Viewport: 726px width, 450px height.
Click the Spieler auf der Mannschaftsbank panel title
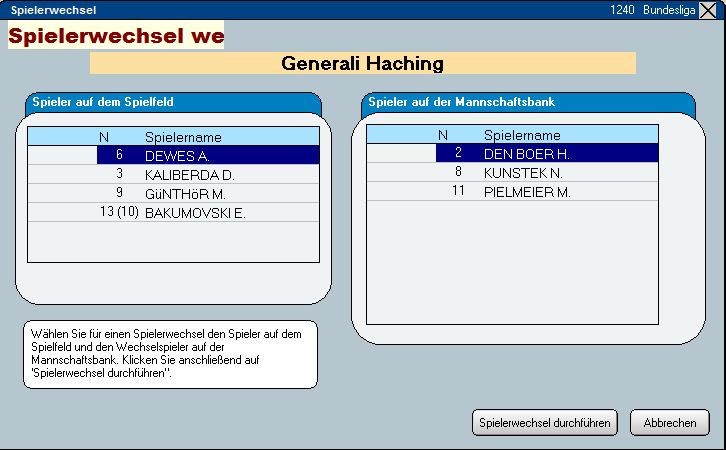[x=461, y=102]
